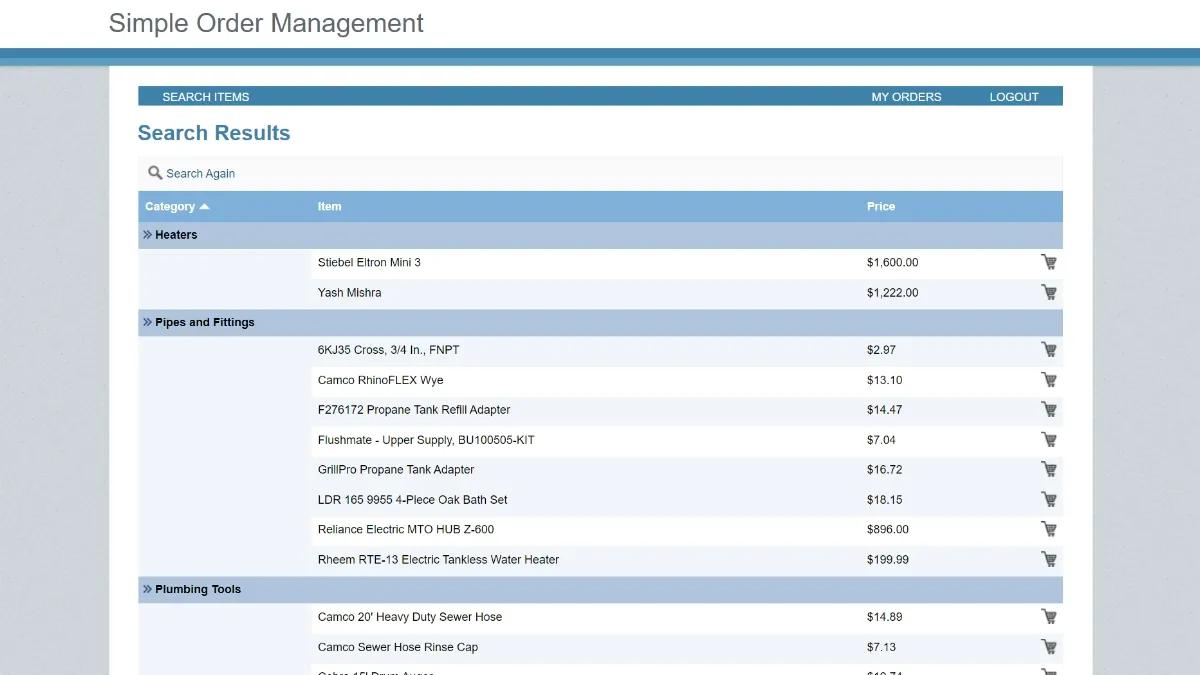Image resolution: width=1200 pixels, height=675 pixels.
Task: Add Stiebel Eltron Mini 3 to cart
Action: pyautogui.click(x=1048, y=262)
